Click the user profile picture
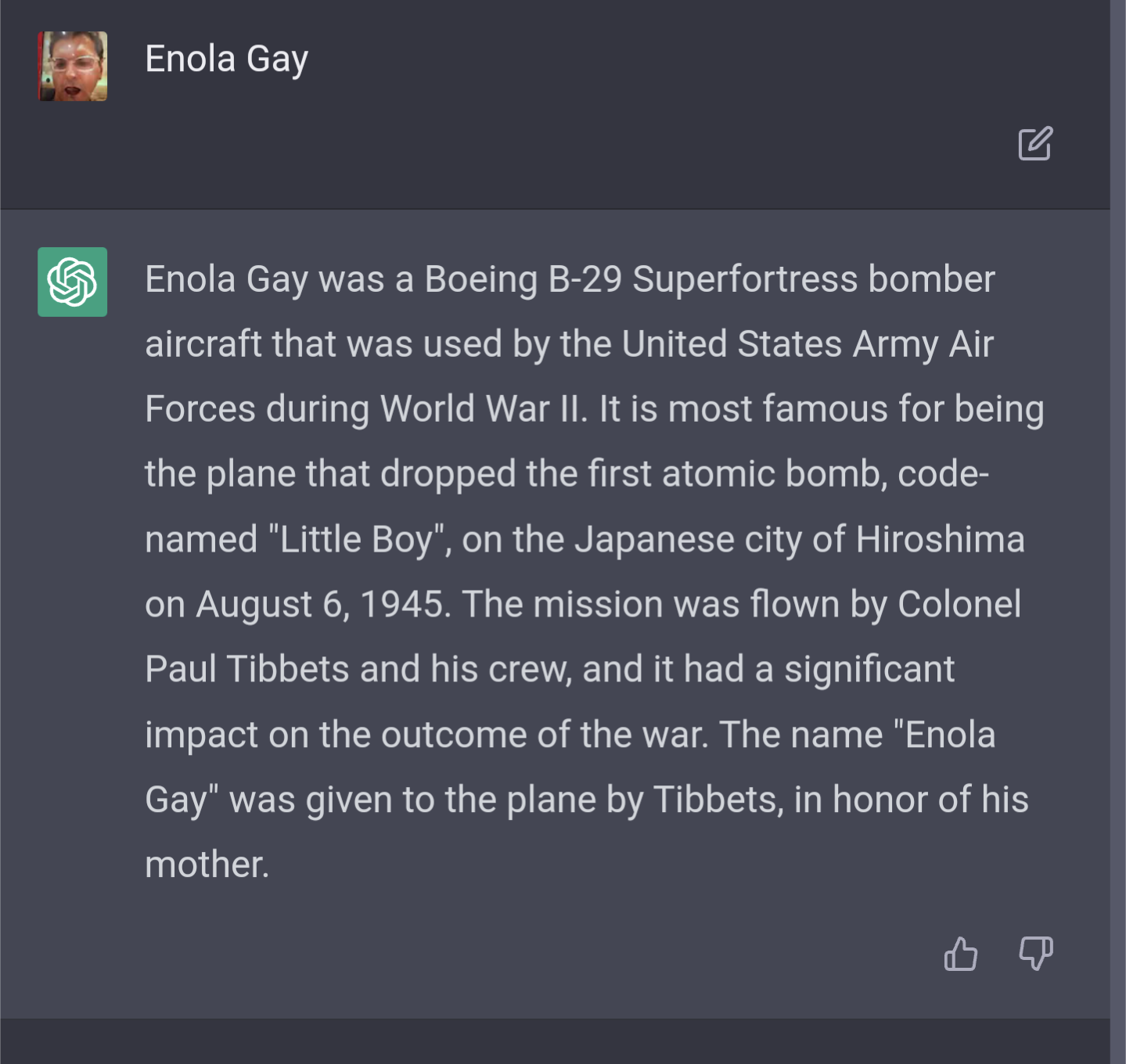 [72, 66]
